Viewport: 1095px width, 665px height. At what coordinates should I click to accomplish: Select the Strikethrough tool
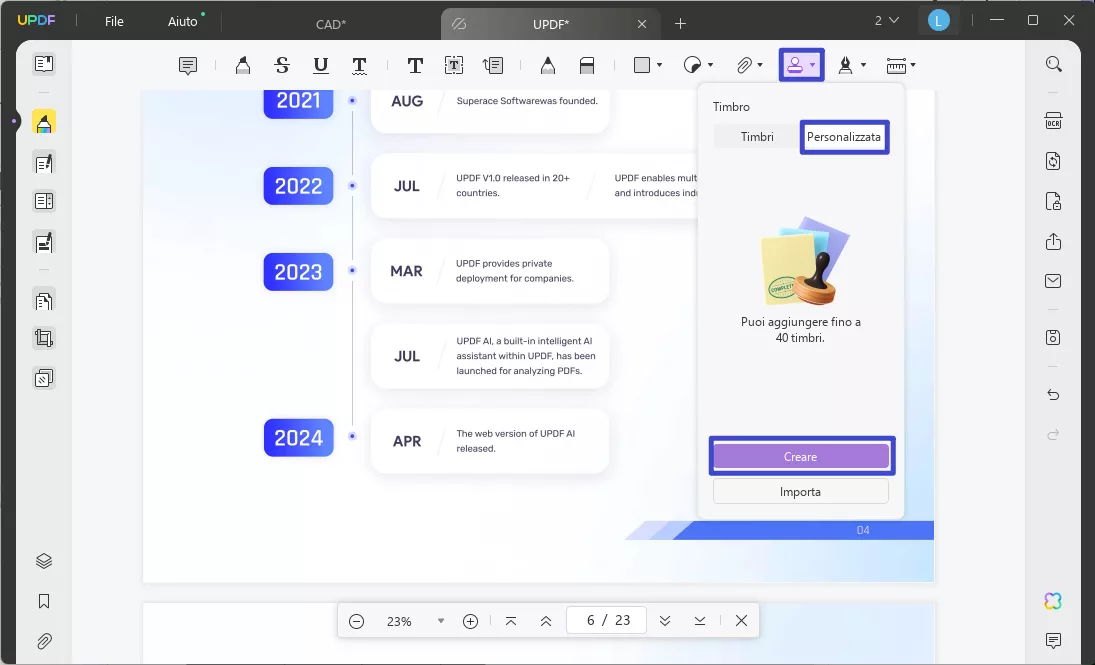(282, 66)
